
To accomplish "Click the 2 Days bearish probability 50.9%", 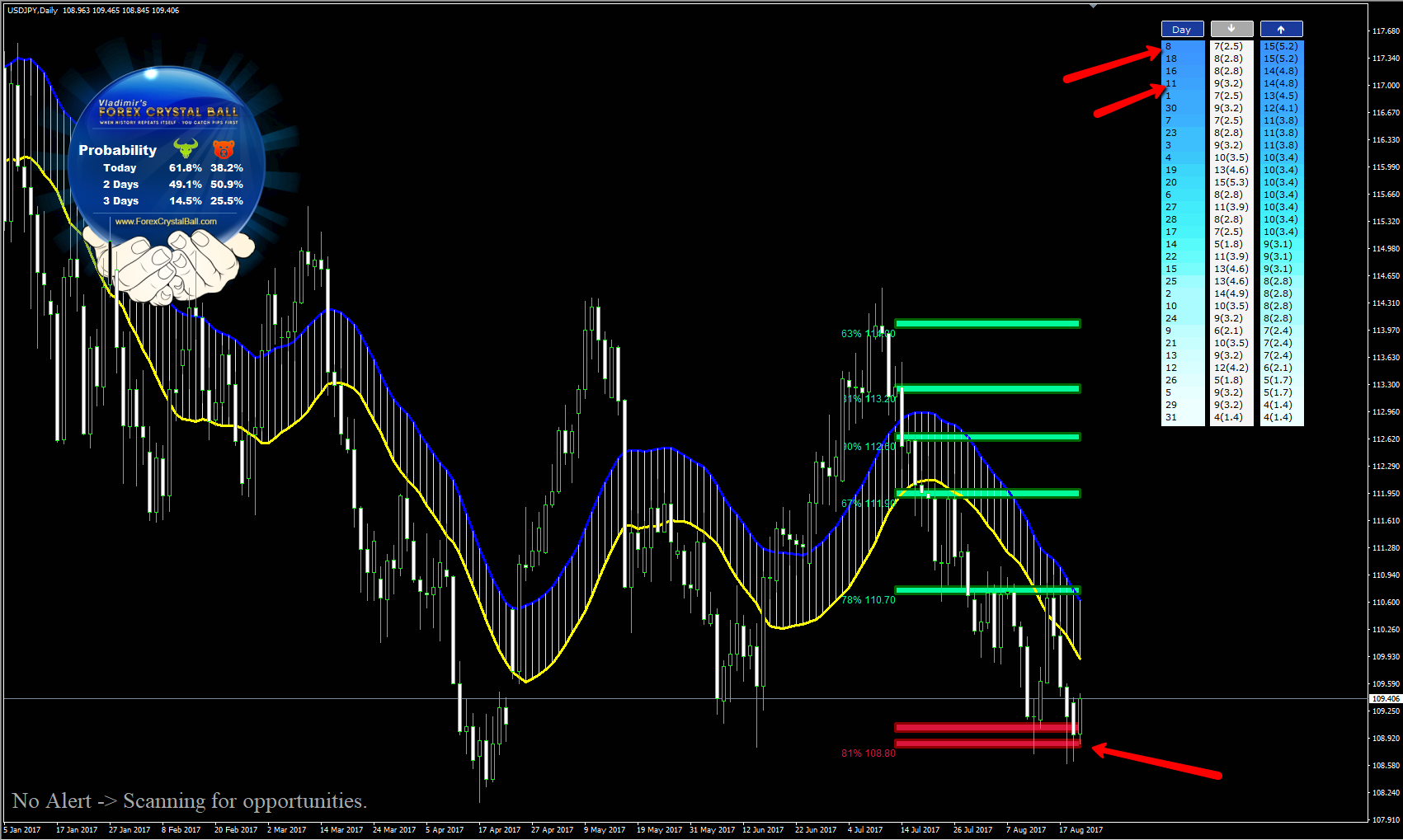I will (226, 185).
